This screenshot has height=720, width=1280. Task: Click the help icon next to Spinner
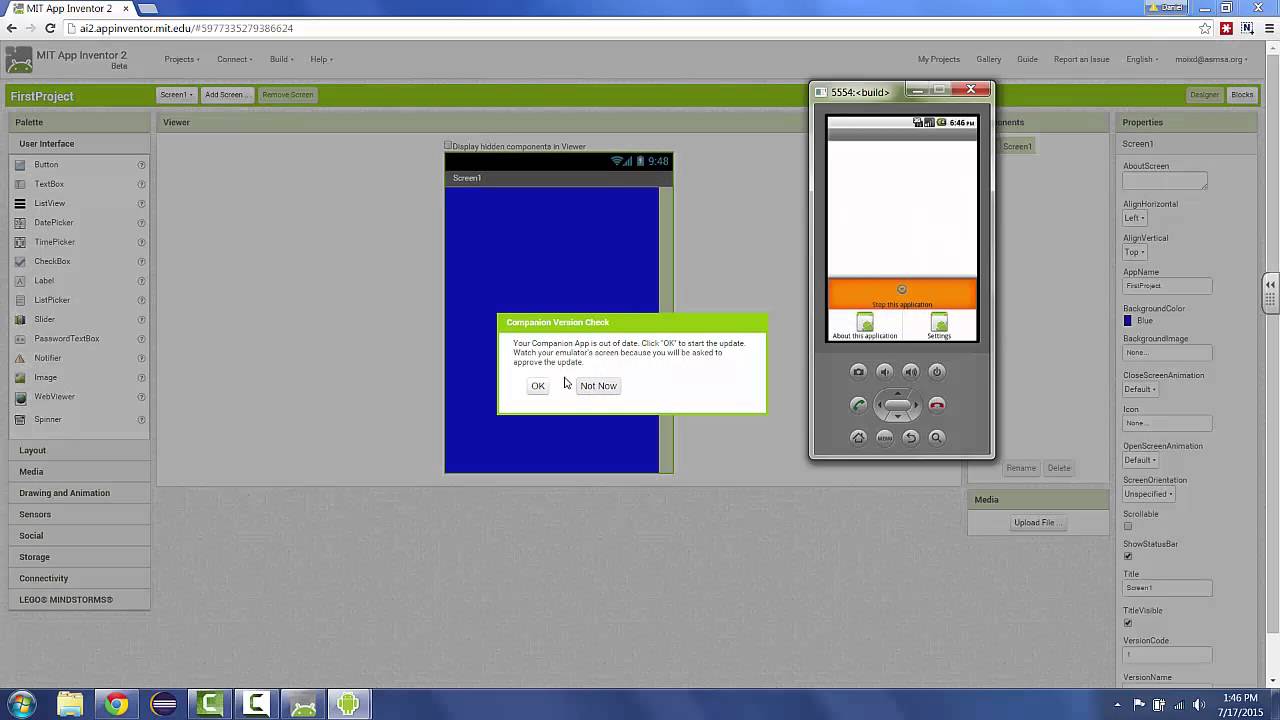(141, 420)
